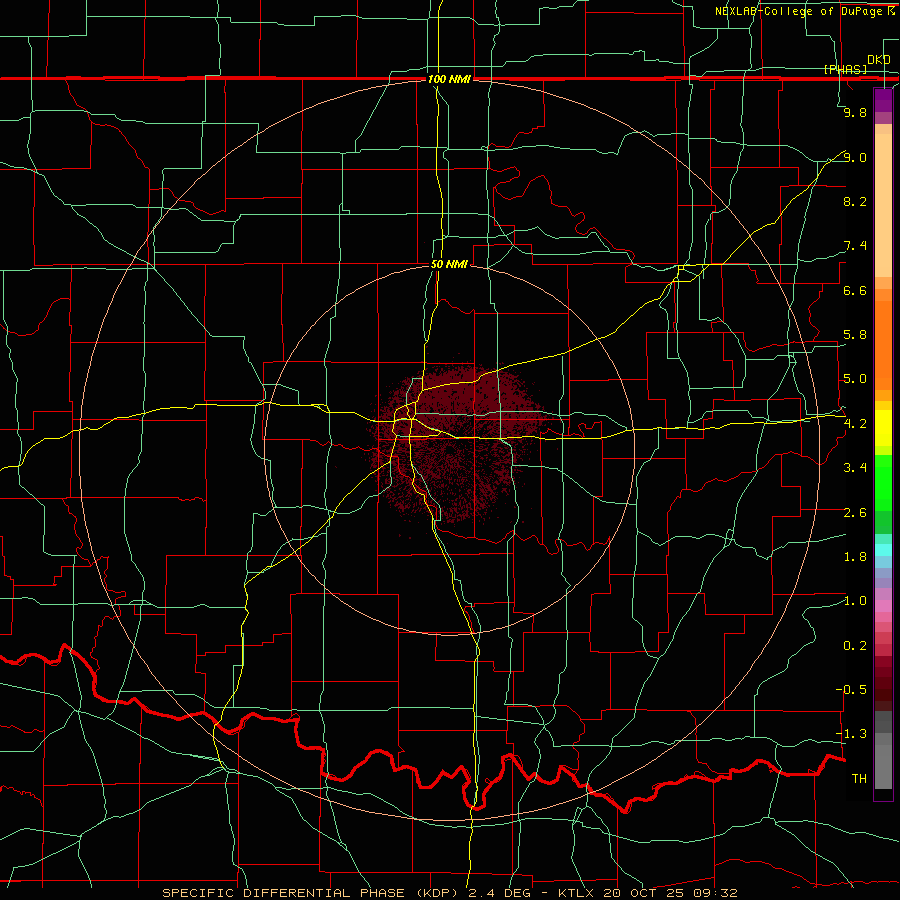
Task: Click the DKD label above the color scale
Action: [x=878, y=60]
